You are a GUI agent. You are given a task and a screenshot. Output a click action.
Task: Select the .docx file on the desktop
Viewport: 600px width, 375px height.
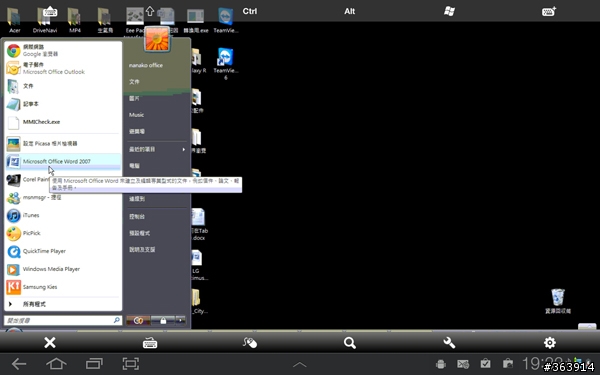[199, 225]
